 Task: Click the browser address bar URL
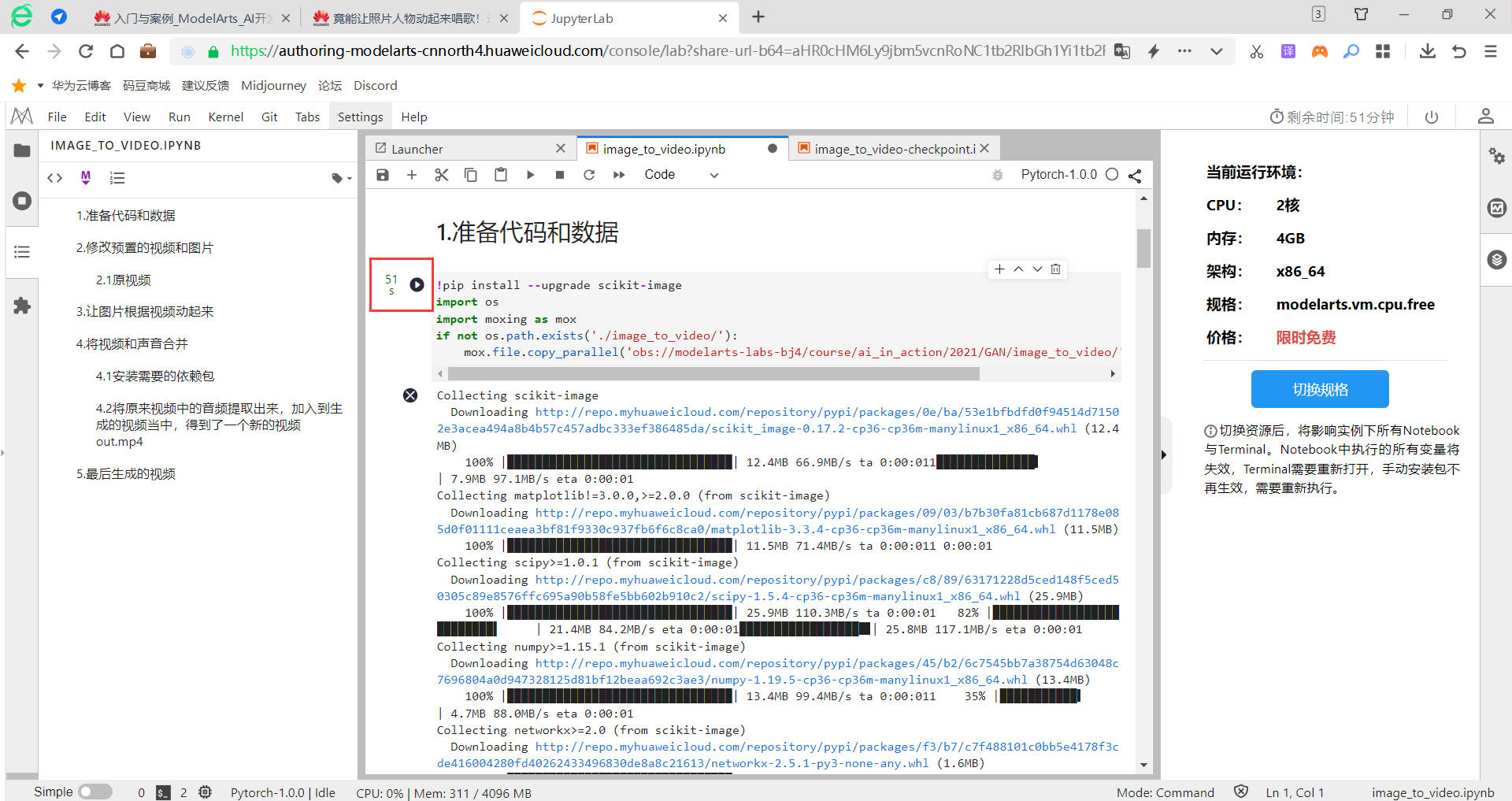(668, 51)
